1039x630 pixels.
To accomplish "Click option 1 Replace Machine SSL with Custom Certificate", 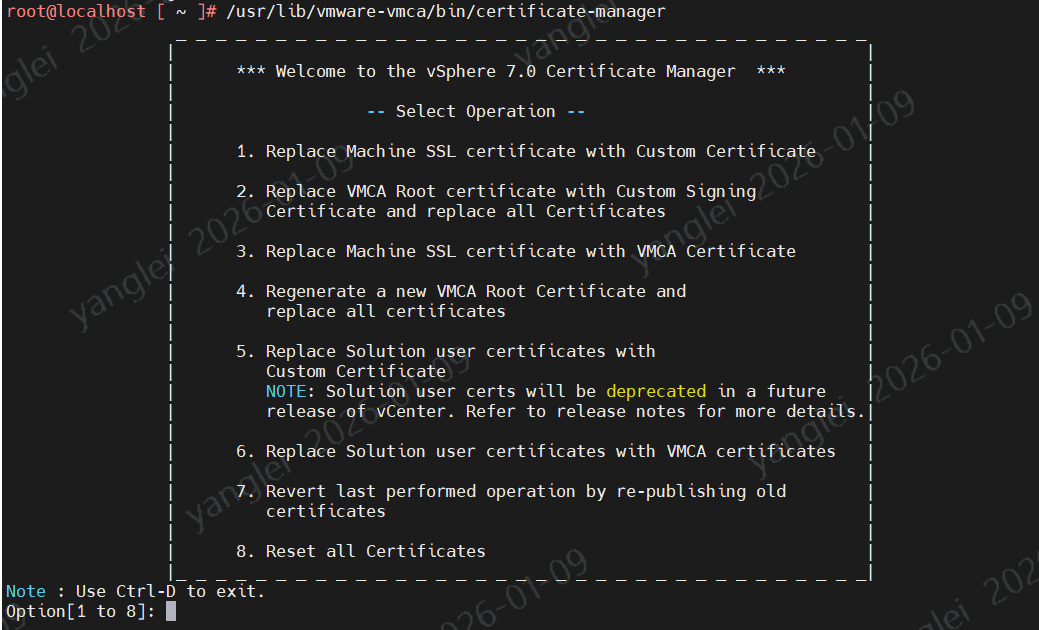I will point(525,151).
